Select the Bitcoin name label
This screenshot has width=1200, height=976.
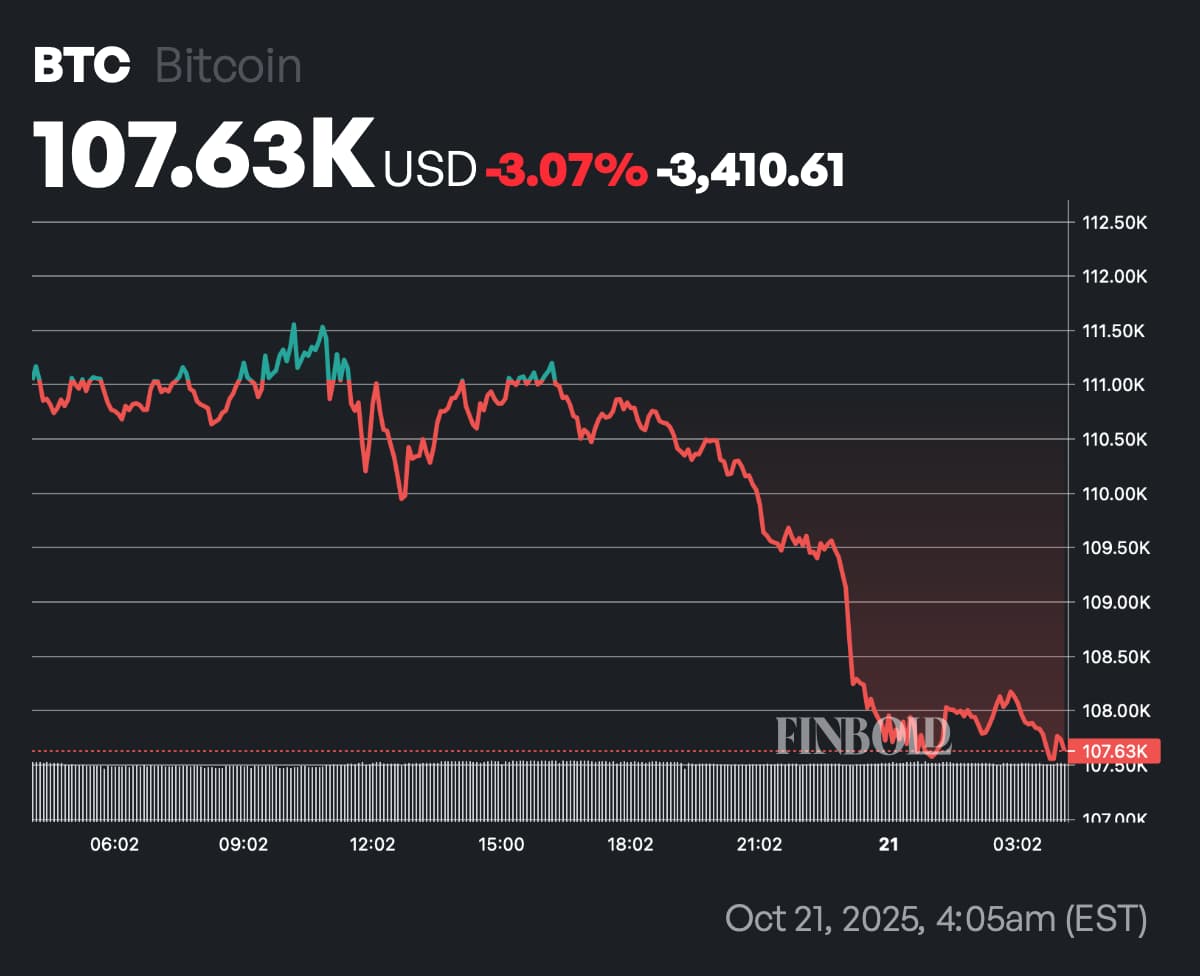(x=229, y=66)
